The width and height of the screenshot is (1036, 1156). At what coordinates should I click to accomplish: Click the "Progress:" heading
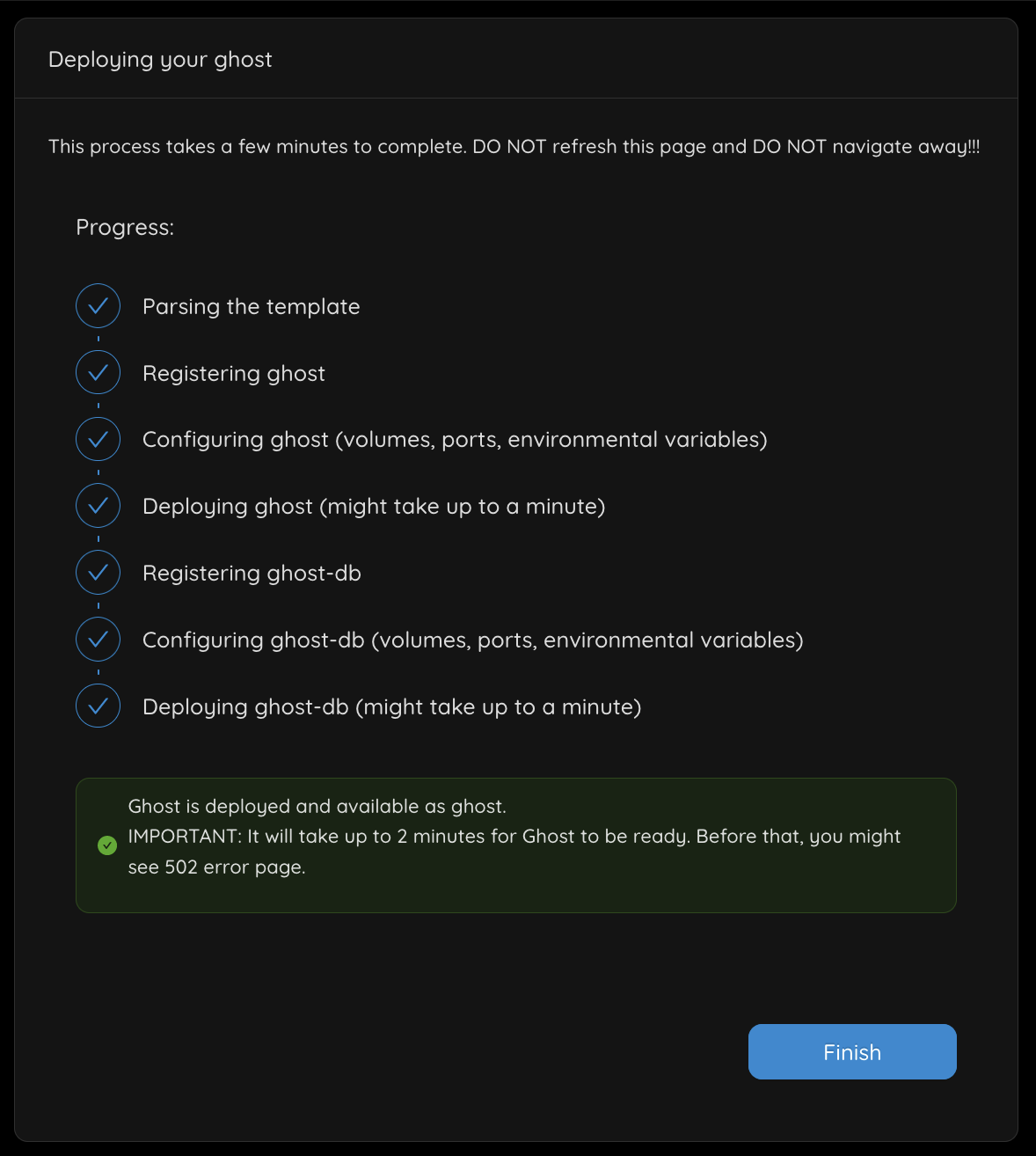125,227
